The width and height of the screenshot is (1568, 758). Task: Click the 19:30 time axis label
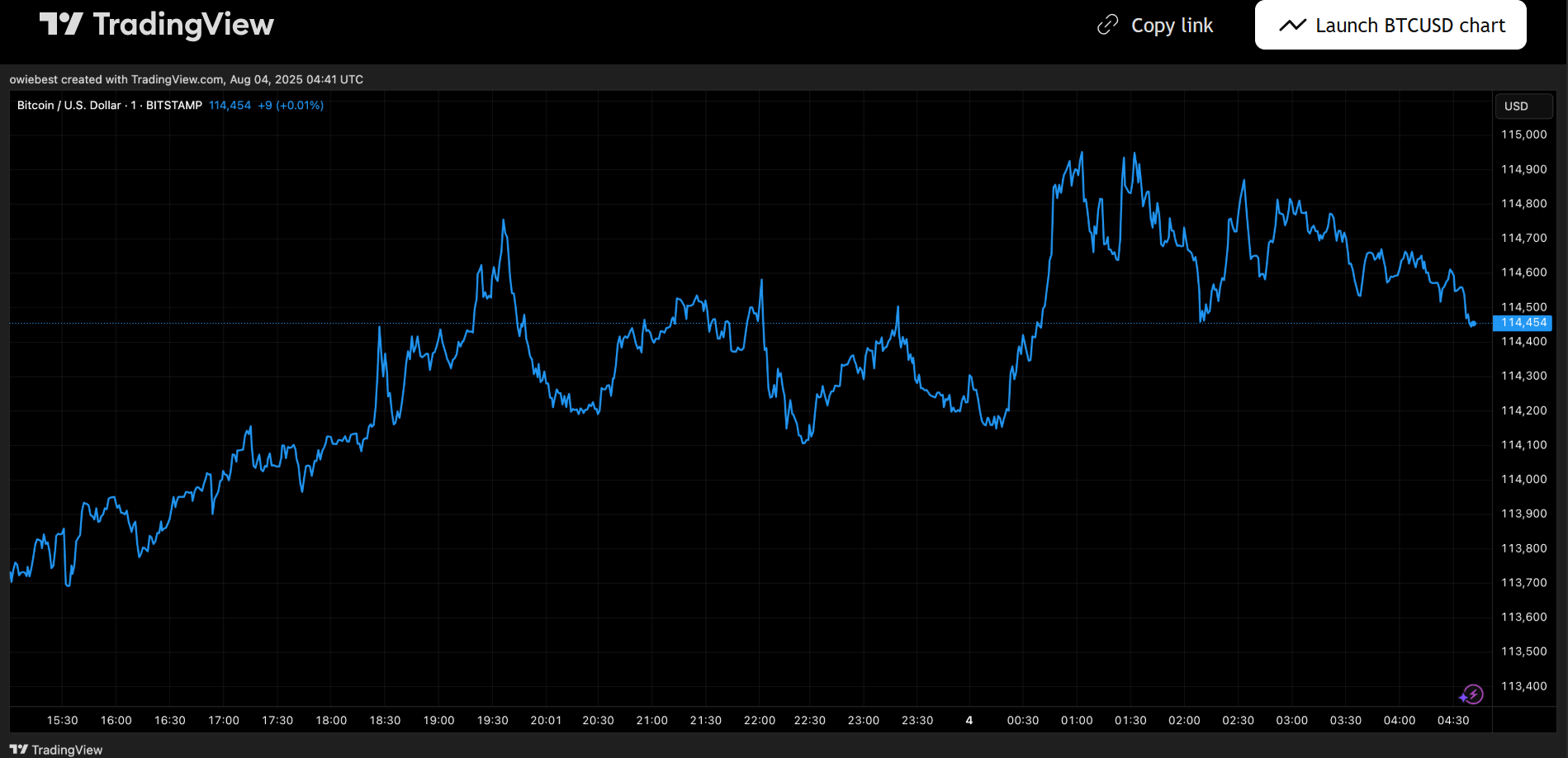[493, 720]
